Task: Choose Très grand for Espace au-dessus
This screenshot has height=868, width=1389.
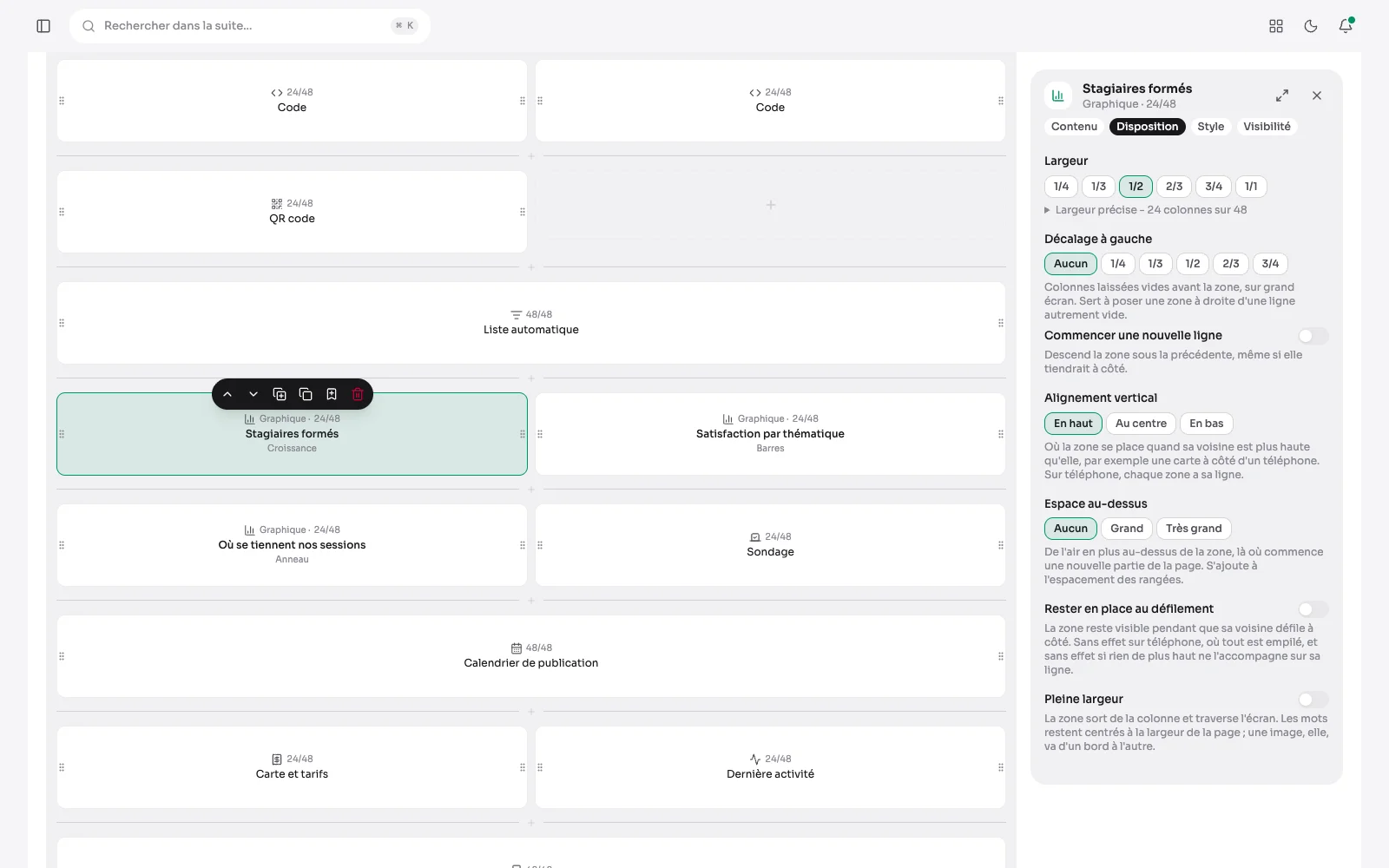Action: coord(1194,529)
